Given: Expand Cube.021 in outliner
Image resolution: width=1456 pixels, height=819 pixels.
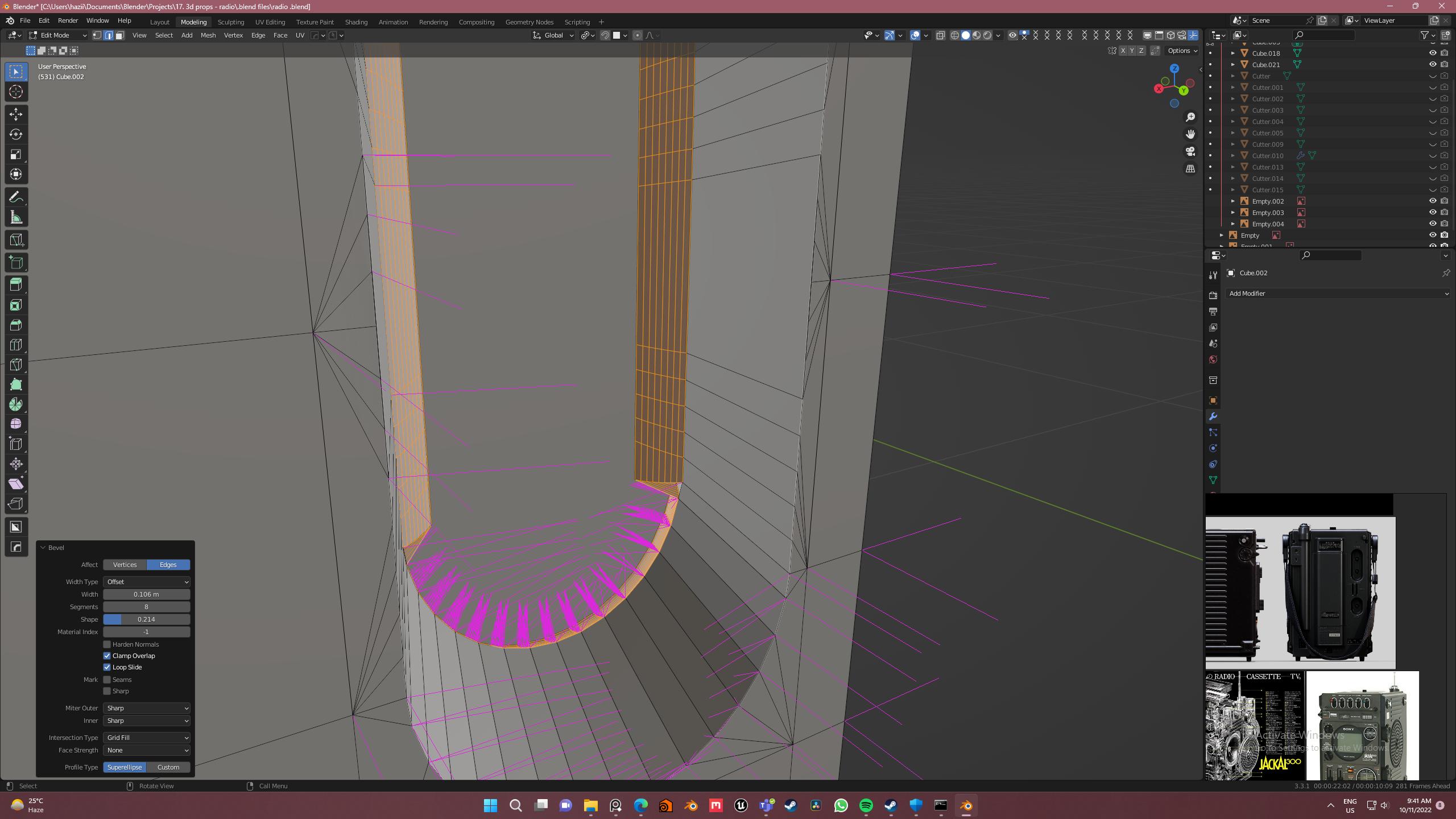Looking at the screenshot, I should pyautogui.click(x=1233, y=64).
